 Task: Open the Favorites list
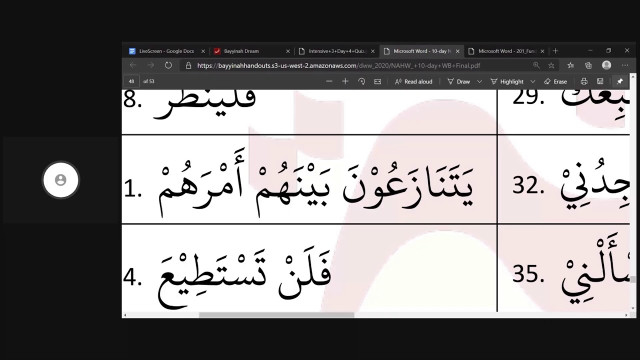tap(571, 65)
